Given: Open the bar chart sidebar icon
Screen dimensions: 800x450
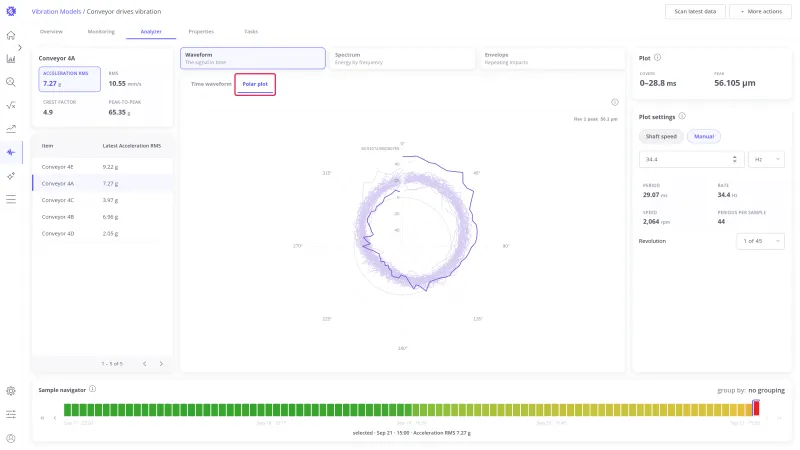Looking at the screenshot, I should pyautogui.click(x=11, y=59).
